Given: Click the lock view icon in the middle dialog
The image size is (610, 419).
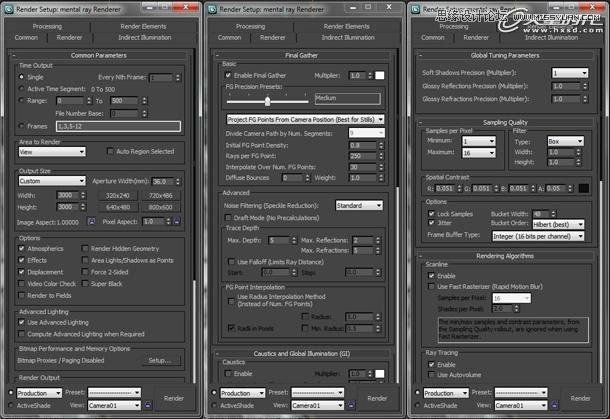Looking at the screenshot, I should tap(351, 405).
